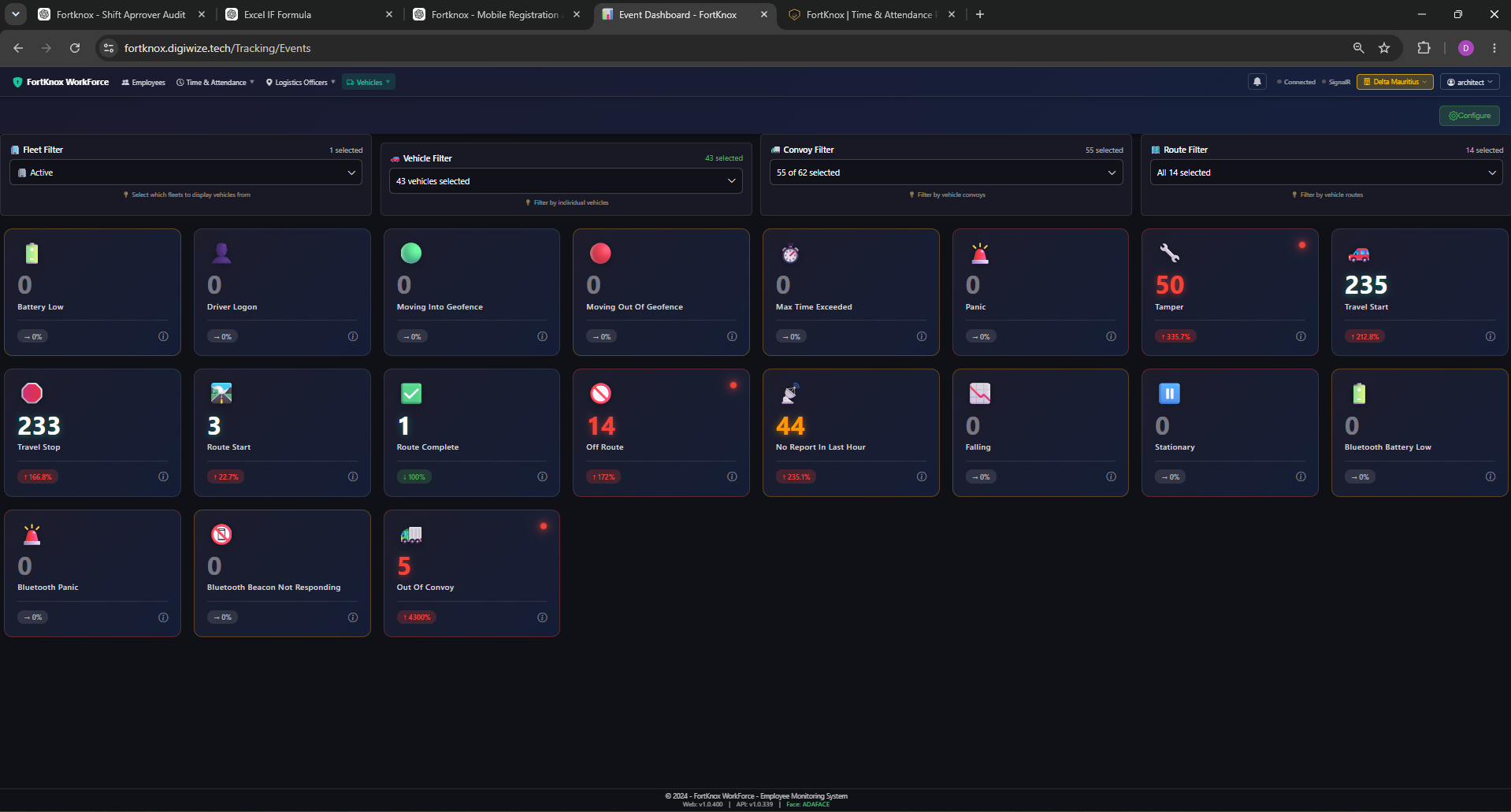Open the Employees menu item

coord(143,82)
